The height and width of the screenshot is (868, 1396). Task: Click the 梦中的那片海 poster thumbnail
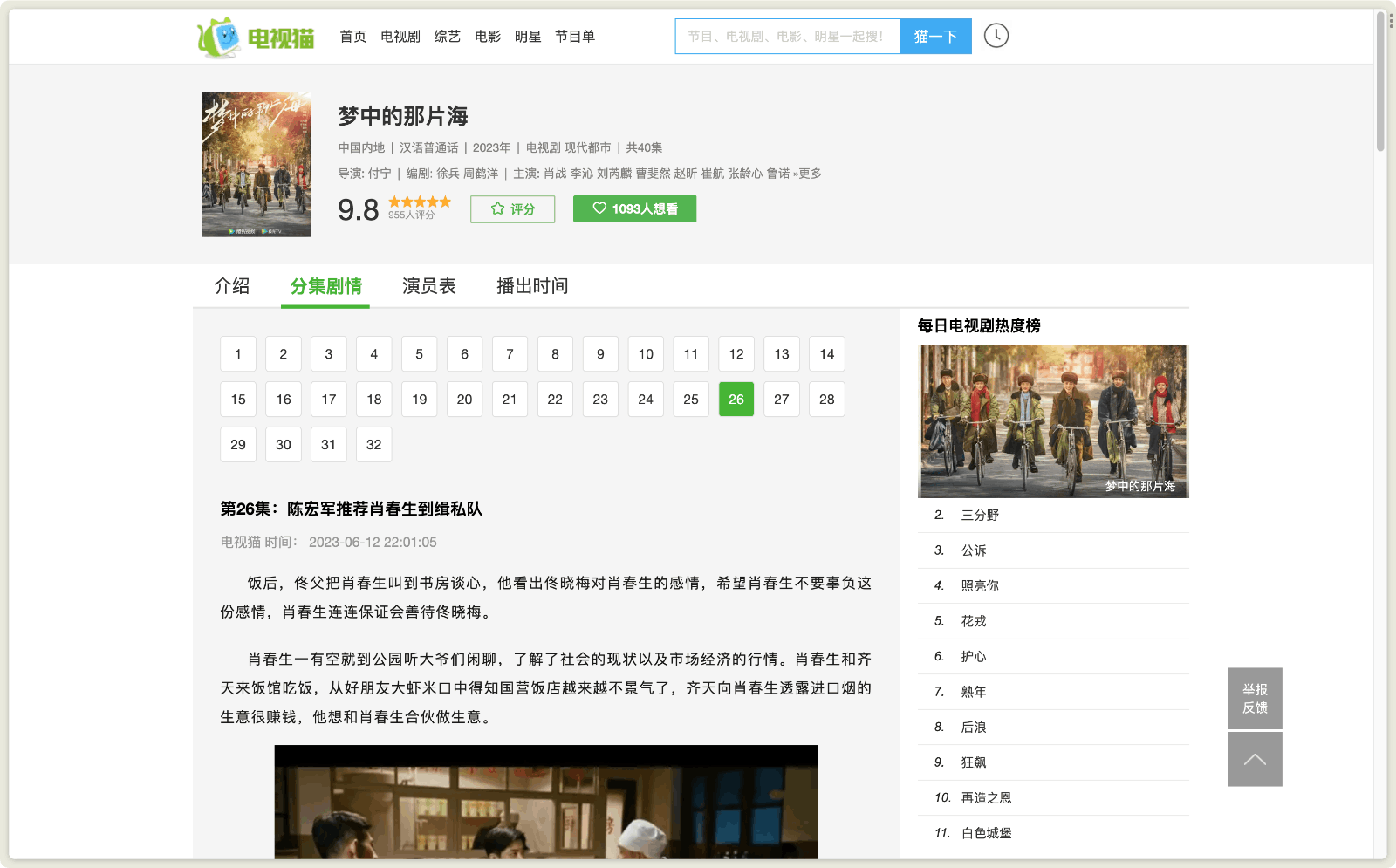tap(256, 164)
